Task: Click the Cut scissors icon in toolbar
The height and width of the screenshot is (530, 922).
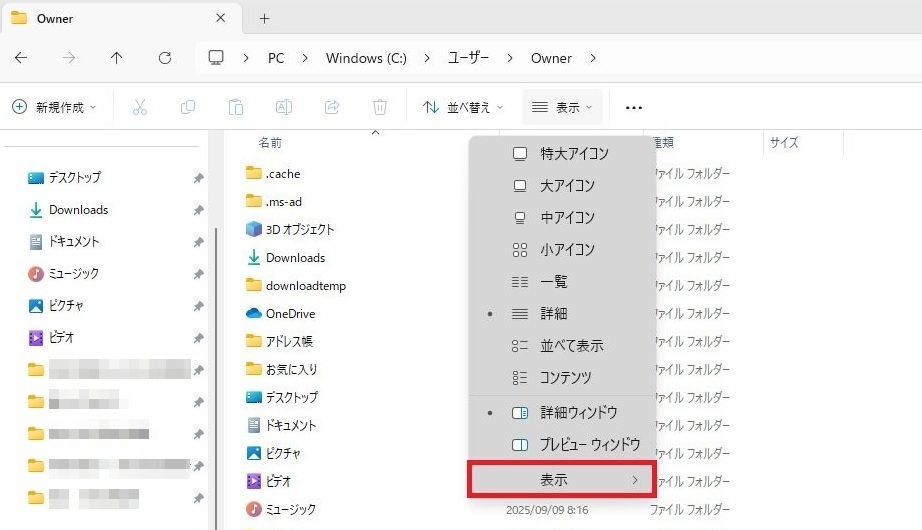Action: pos(140,107)
